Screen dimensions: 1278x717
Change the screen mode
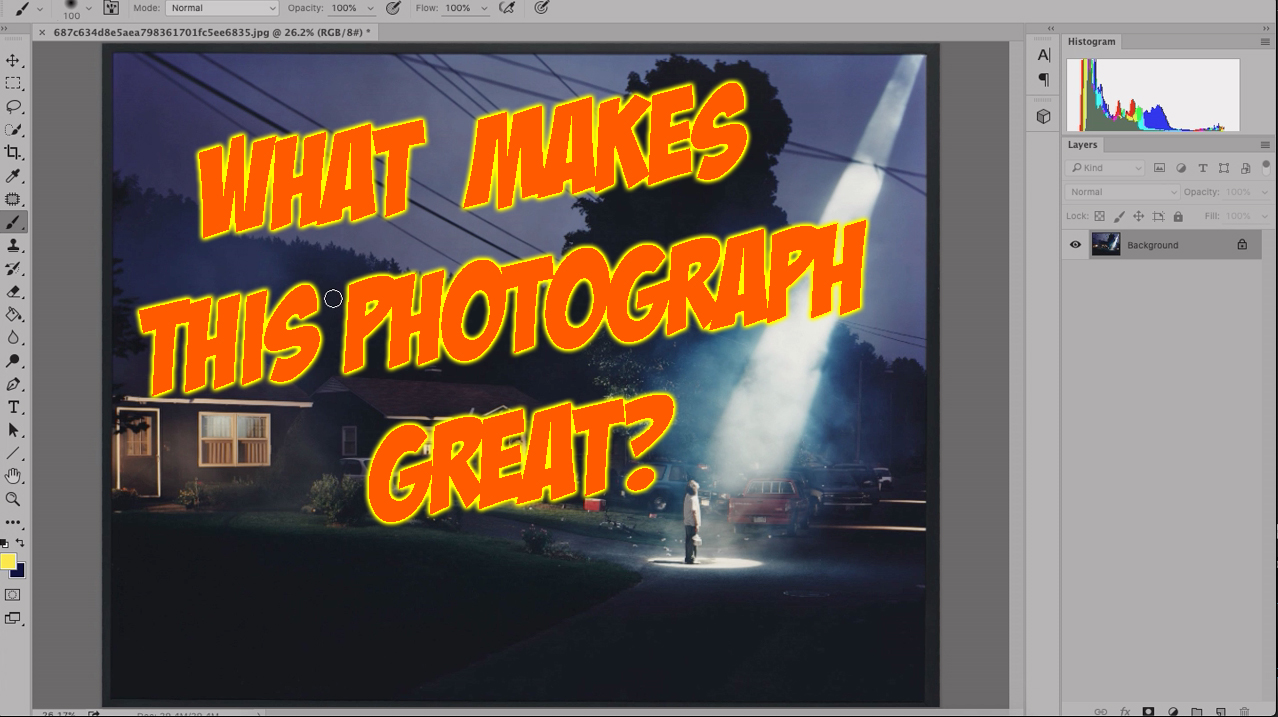(13, 619)
